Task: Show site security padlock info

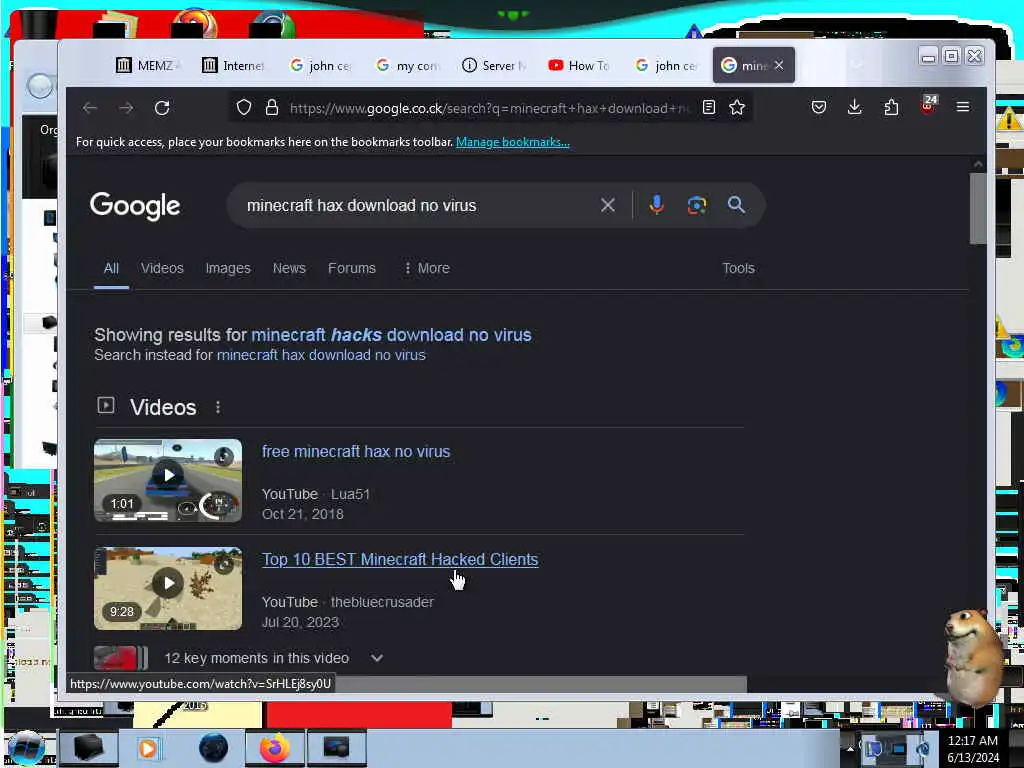Action: click(272, 108)
